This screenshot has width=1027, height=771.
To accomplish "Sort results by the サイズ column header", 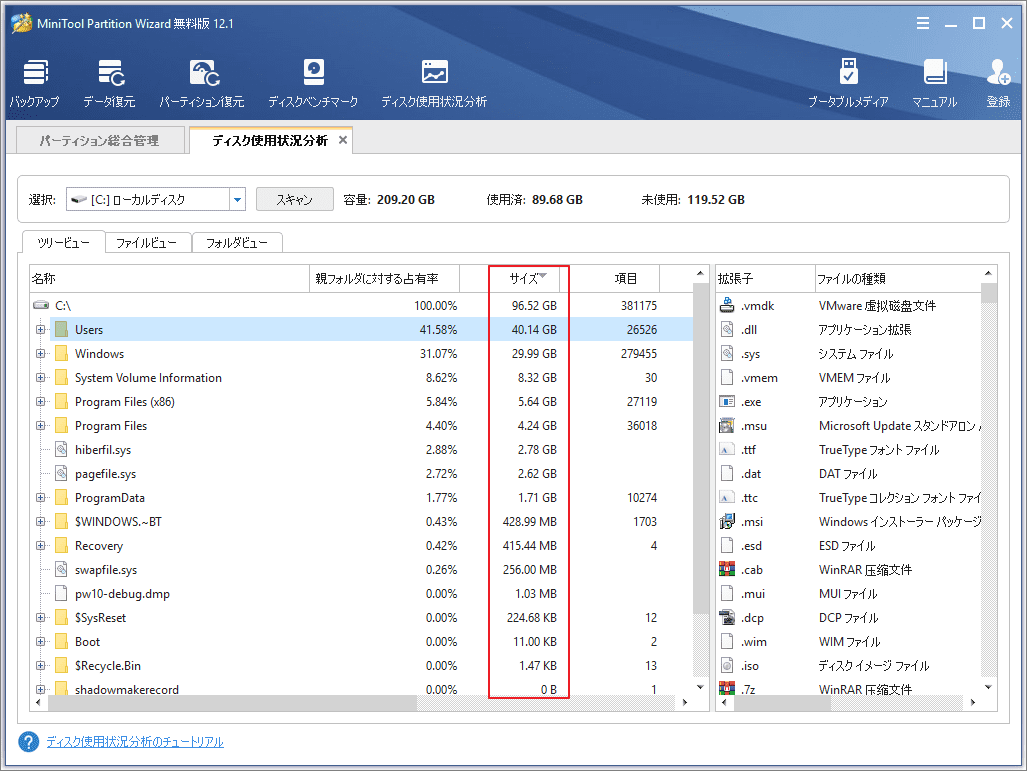I will click(x=528, y=278).
